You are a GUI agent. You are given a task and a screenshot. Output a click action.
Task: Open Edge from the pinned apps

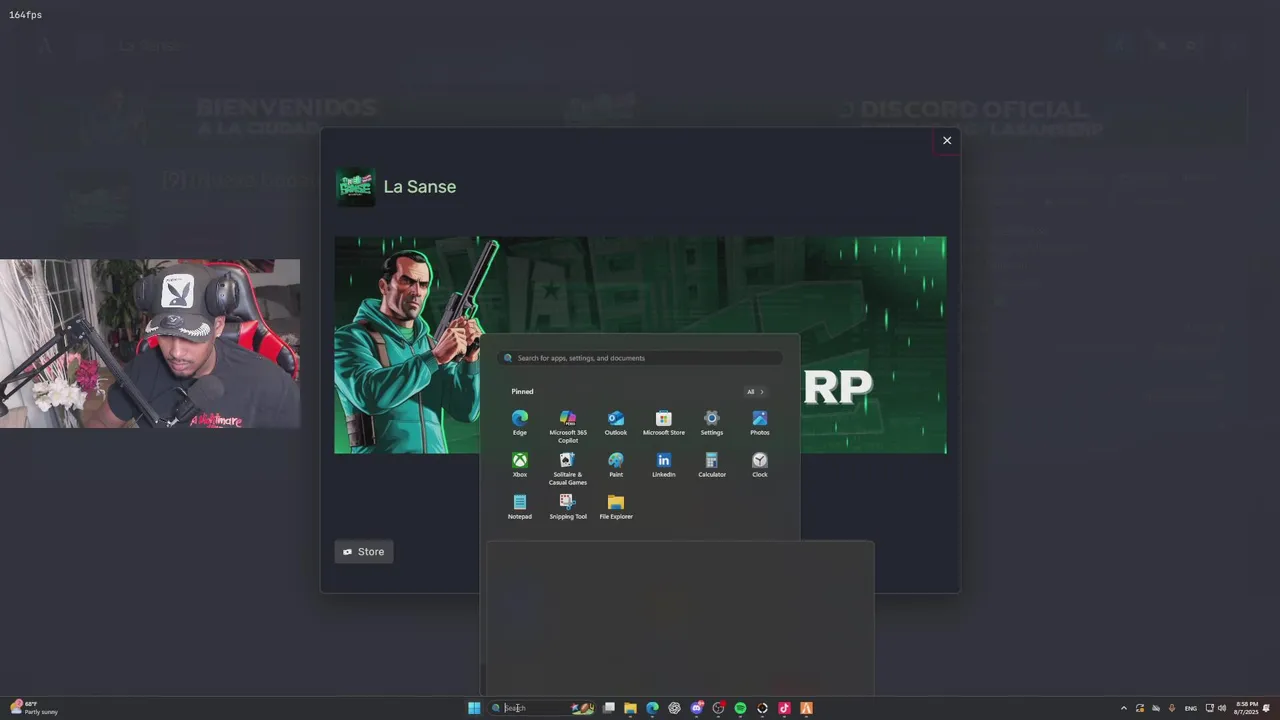(519, 423)
